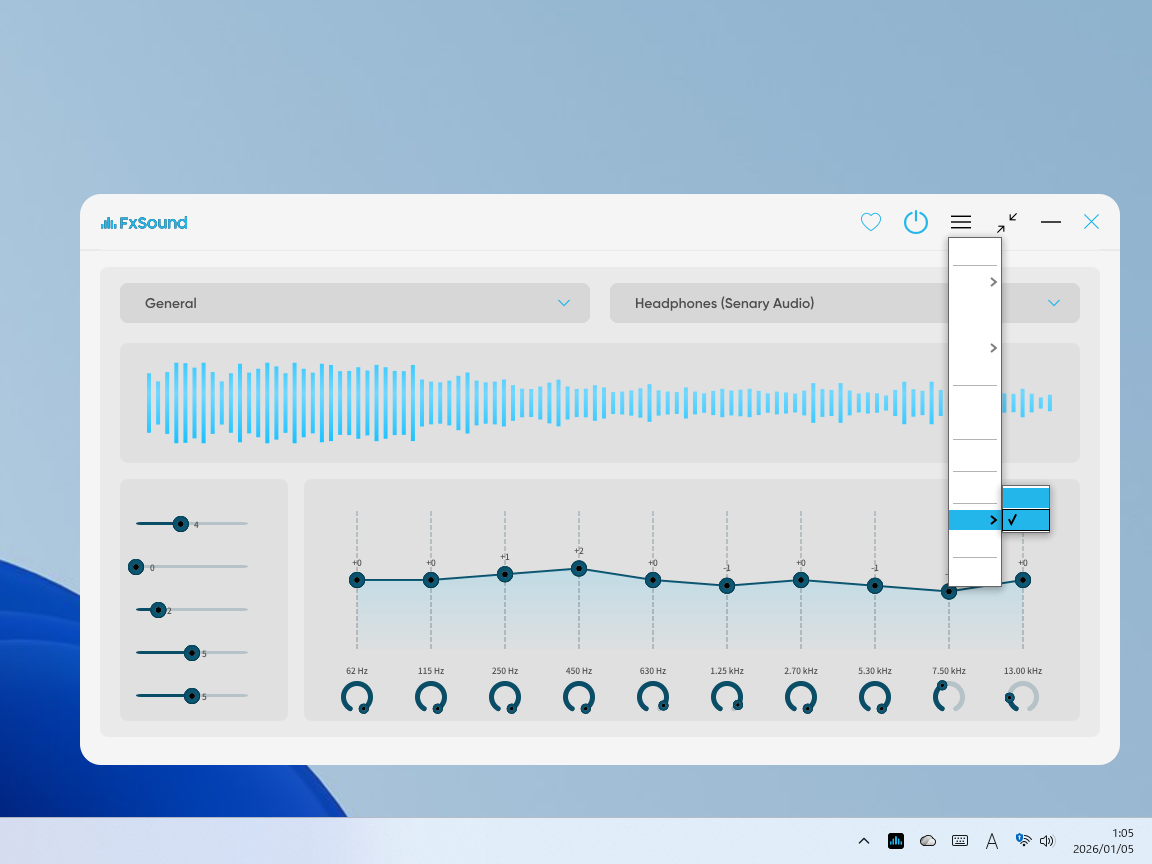Click the 7.50 kHz frequency knob
Image resolution: width=1152 pixels, height=864 pixels.
point(948,697)
